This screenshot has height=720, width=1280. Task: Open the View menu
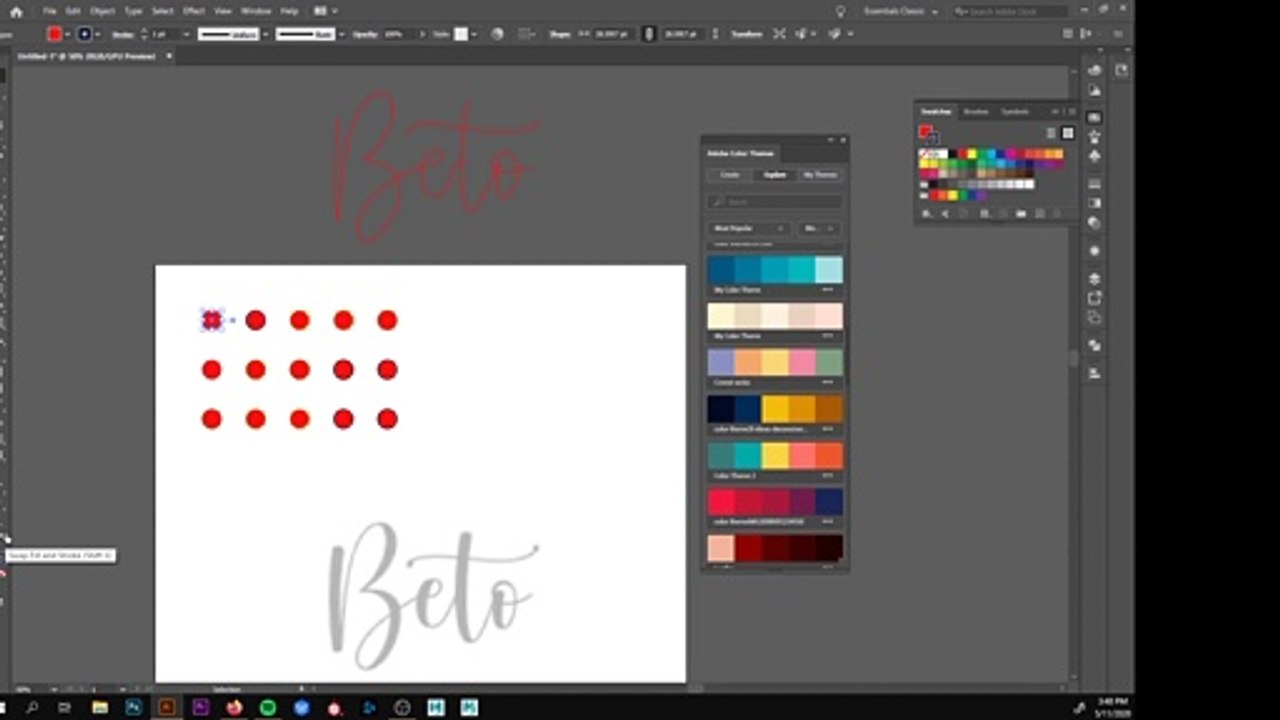click(223, 11)
